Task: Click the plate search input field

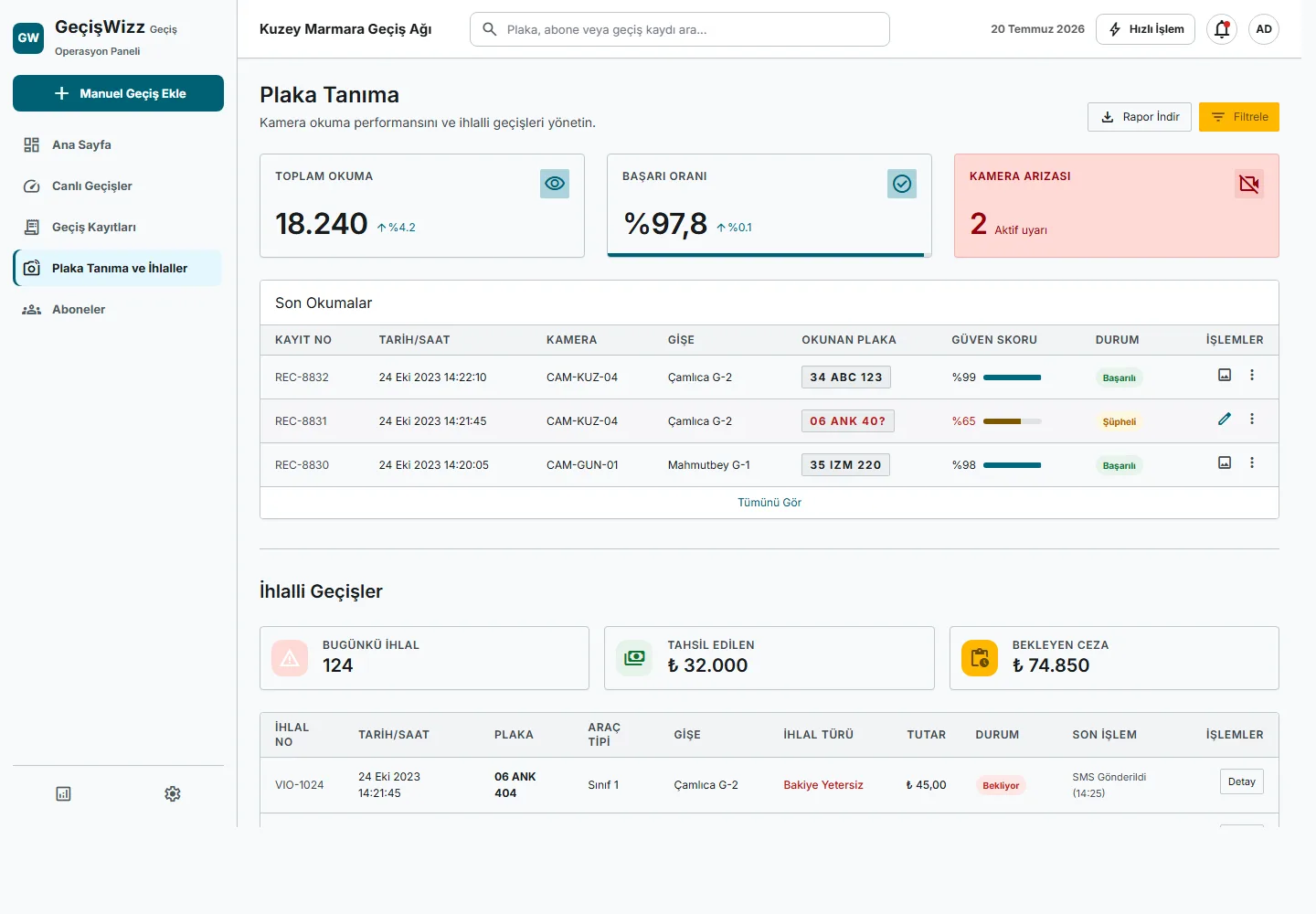Action: click(680, 29)
